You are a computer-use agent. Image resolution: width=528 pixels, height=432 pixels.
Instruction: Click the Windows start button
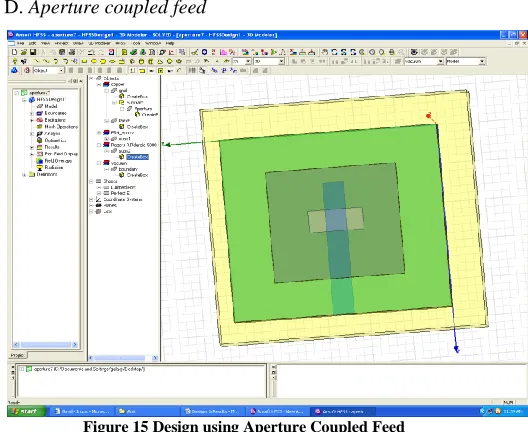pyautogui.click(x=26, y=411)
